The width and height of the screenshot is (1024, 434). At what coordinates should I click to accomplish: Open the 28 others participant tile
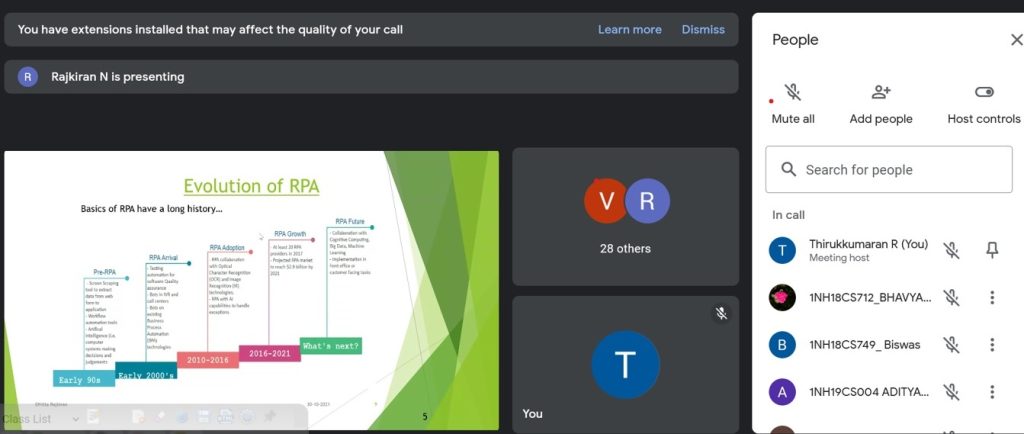pyautogui.click(x=625, y=217)
